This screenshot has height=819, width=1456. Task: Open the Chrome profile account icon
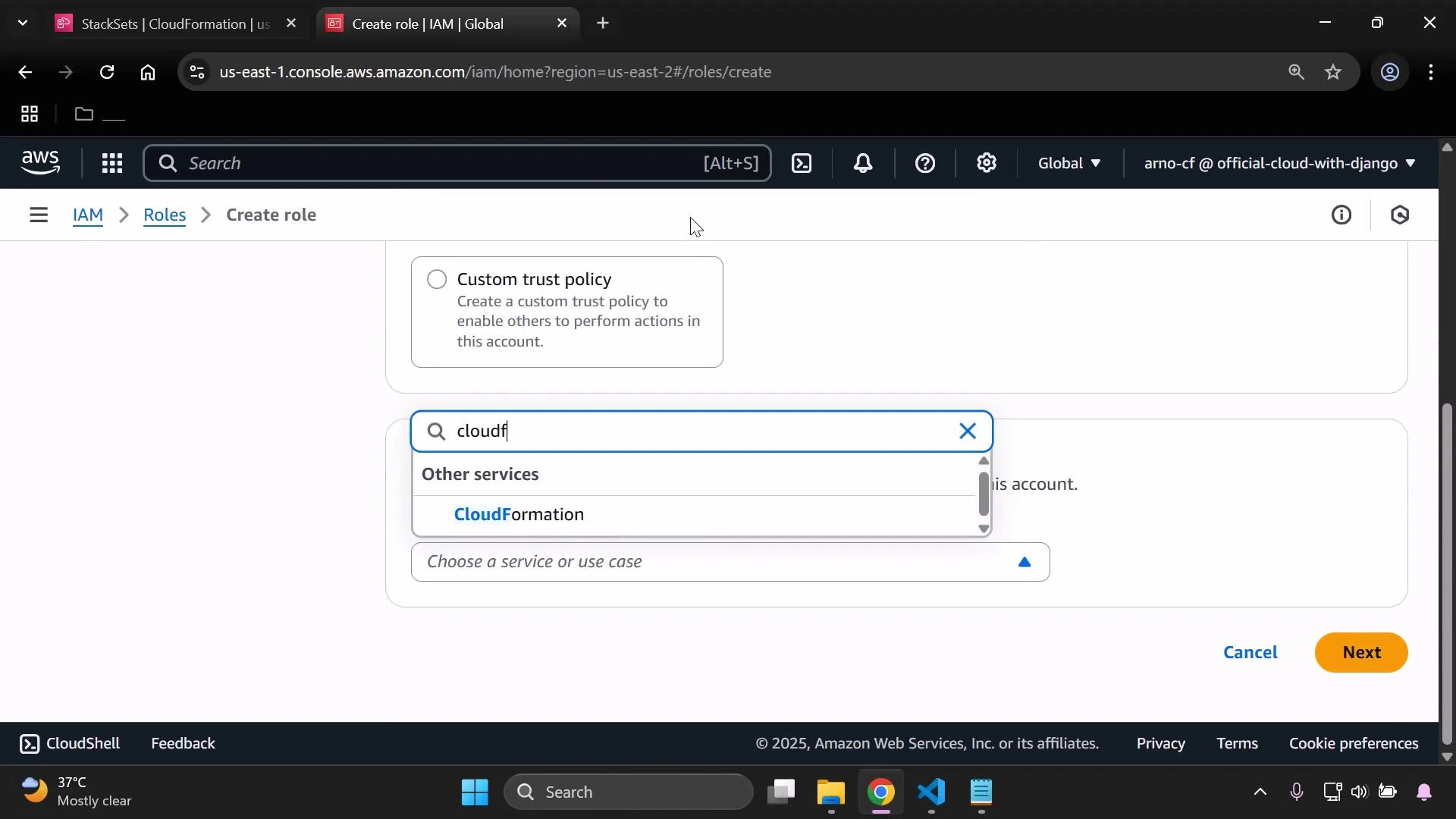1390,72
